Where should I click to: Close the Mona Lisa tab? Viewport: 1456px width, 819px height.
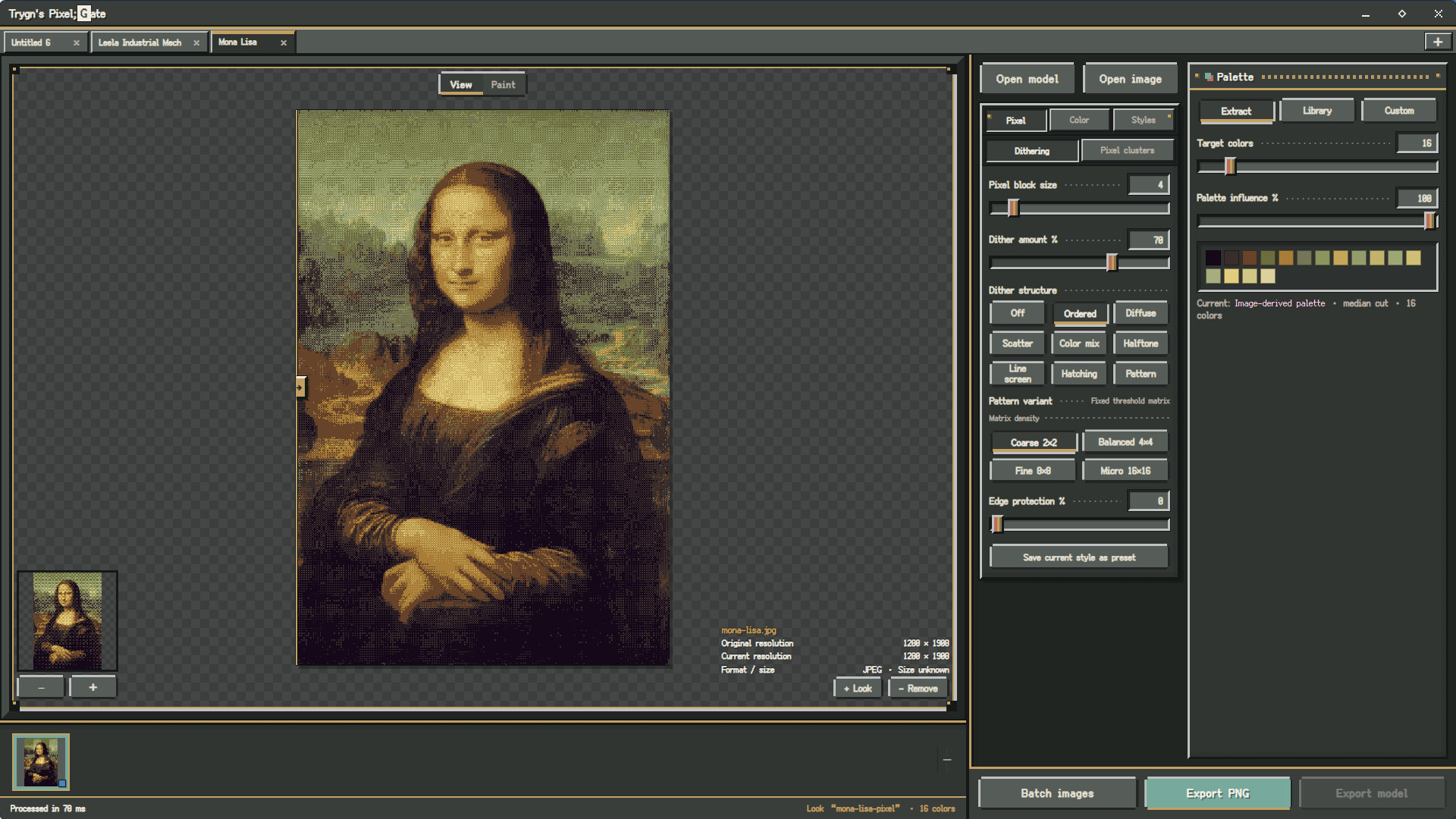284,43
